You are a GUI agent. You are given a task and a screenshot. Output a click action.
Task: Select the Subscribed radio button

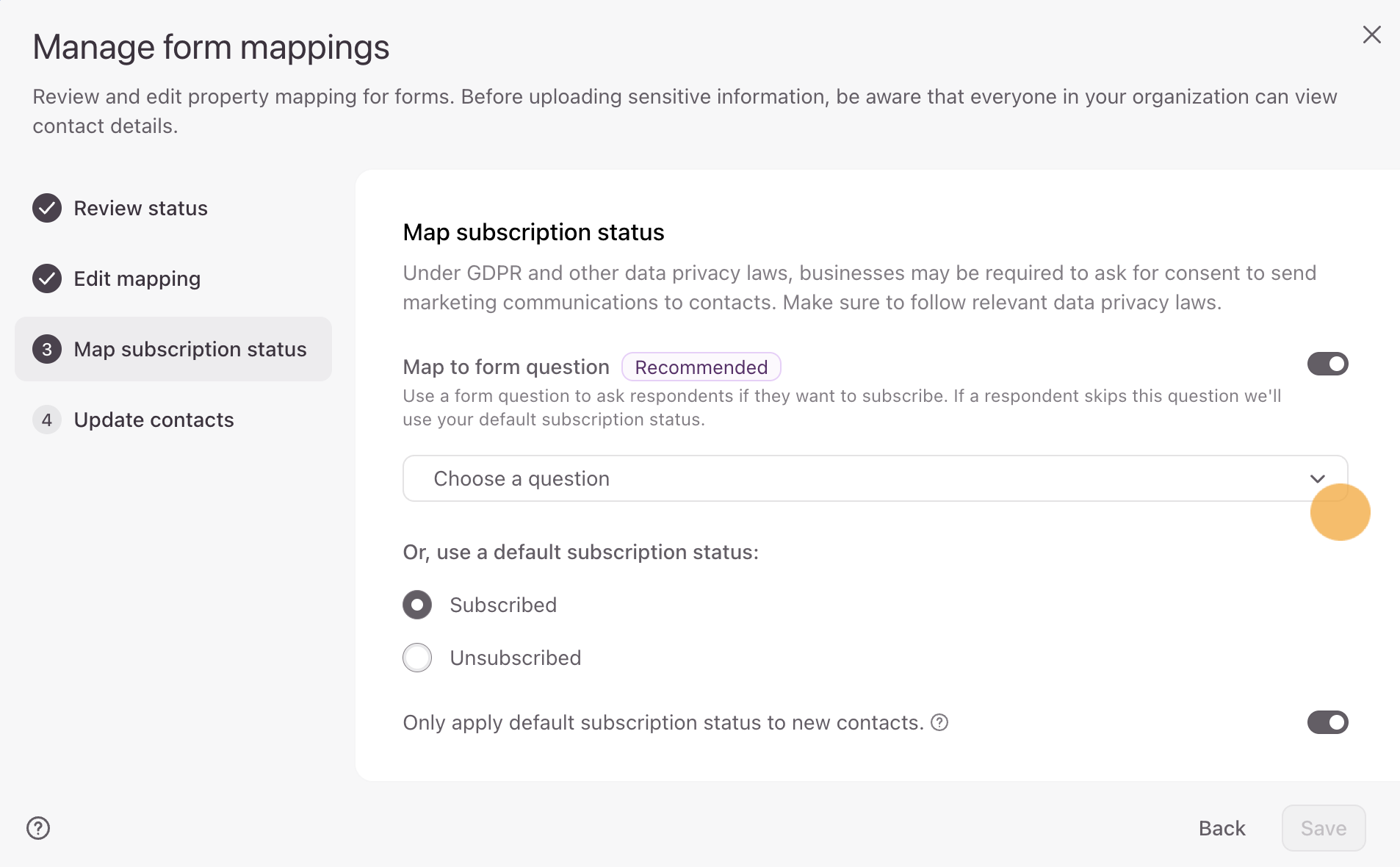pyautogui.click(x=417, y=605)
